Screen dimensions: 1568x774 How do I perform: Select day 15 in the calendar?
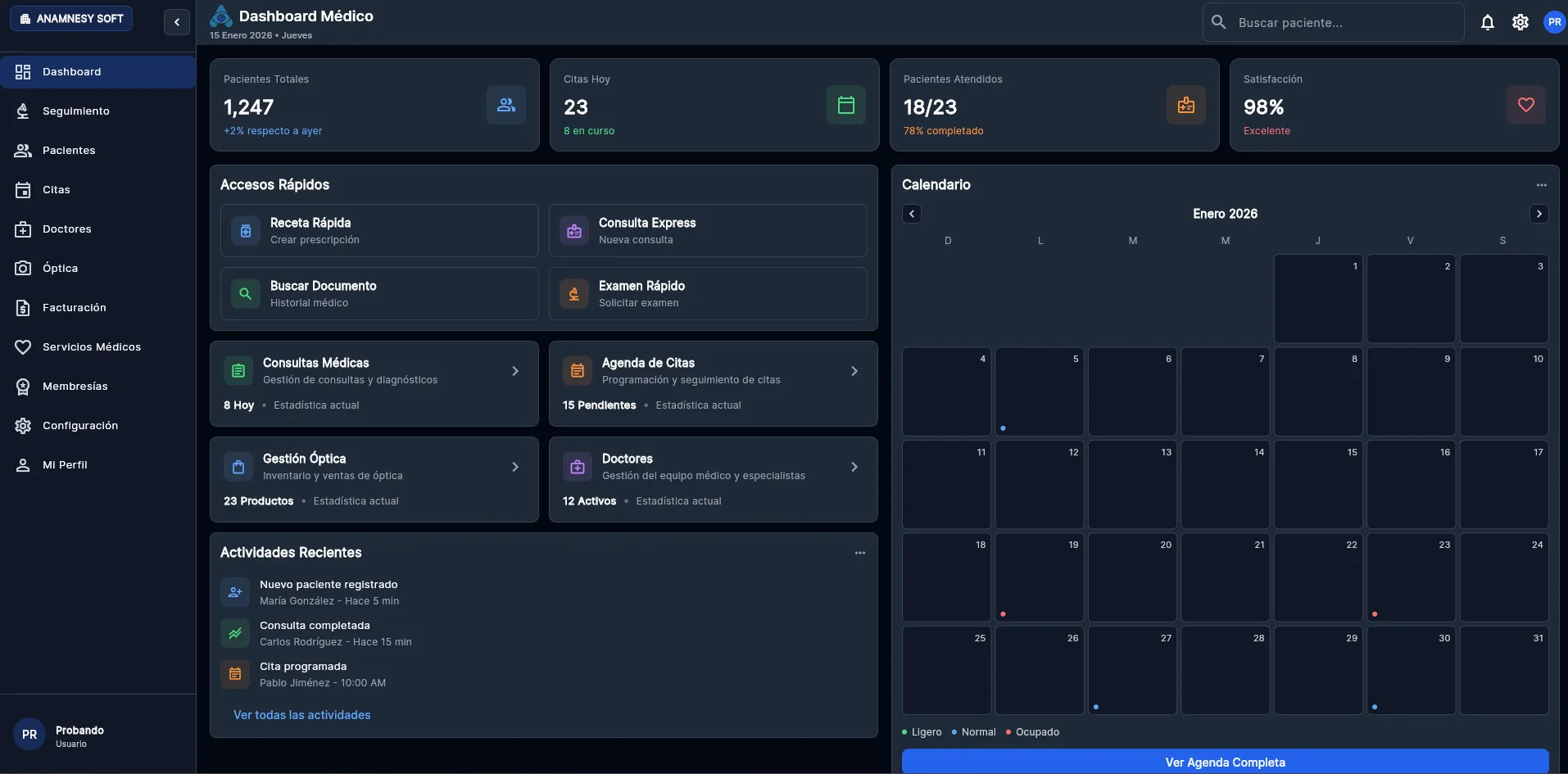pyautogui.click(x=1318, y=485)
